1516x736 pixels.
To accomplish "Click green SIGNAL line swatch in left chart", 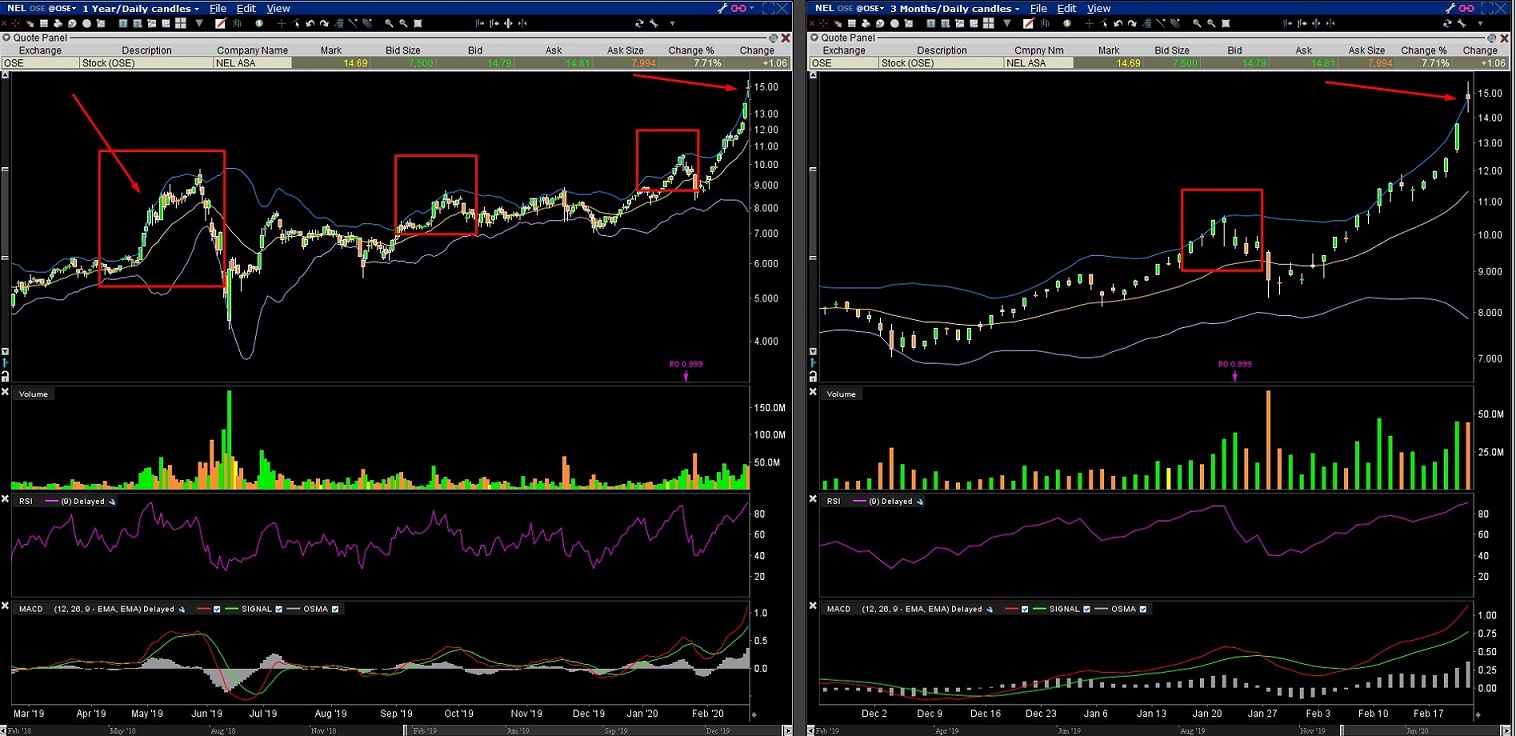I will point(232,608).
